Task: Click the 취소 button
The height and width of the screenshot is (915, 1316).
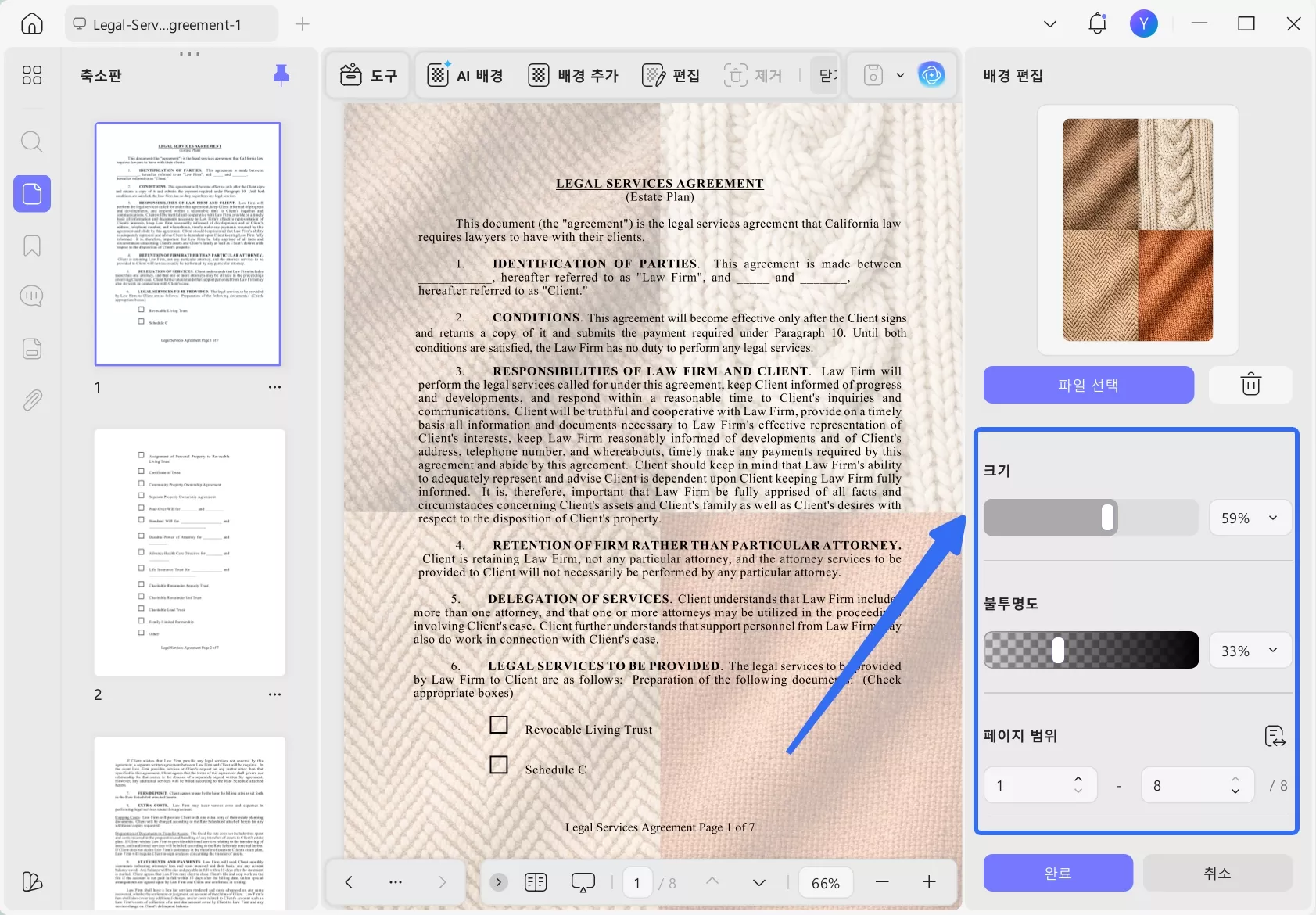Action: pyautogui.click(x=1217, y=873)
